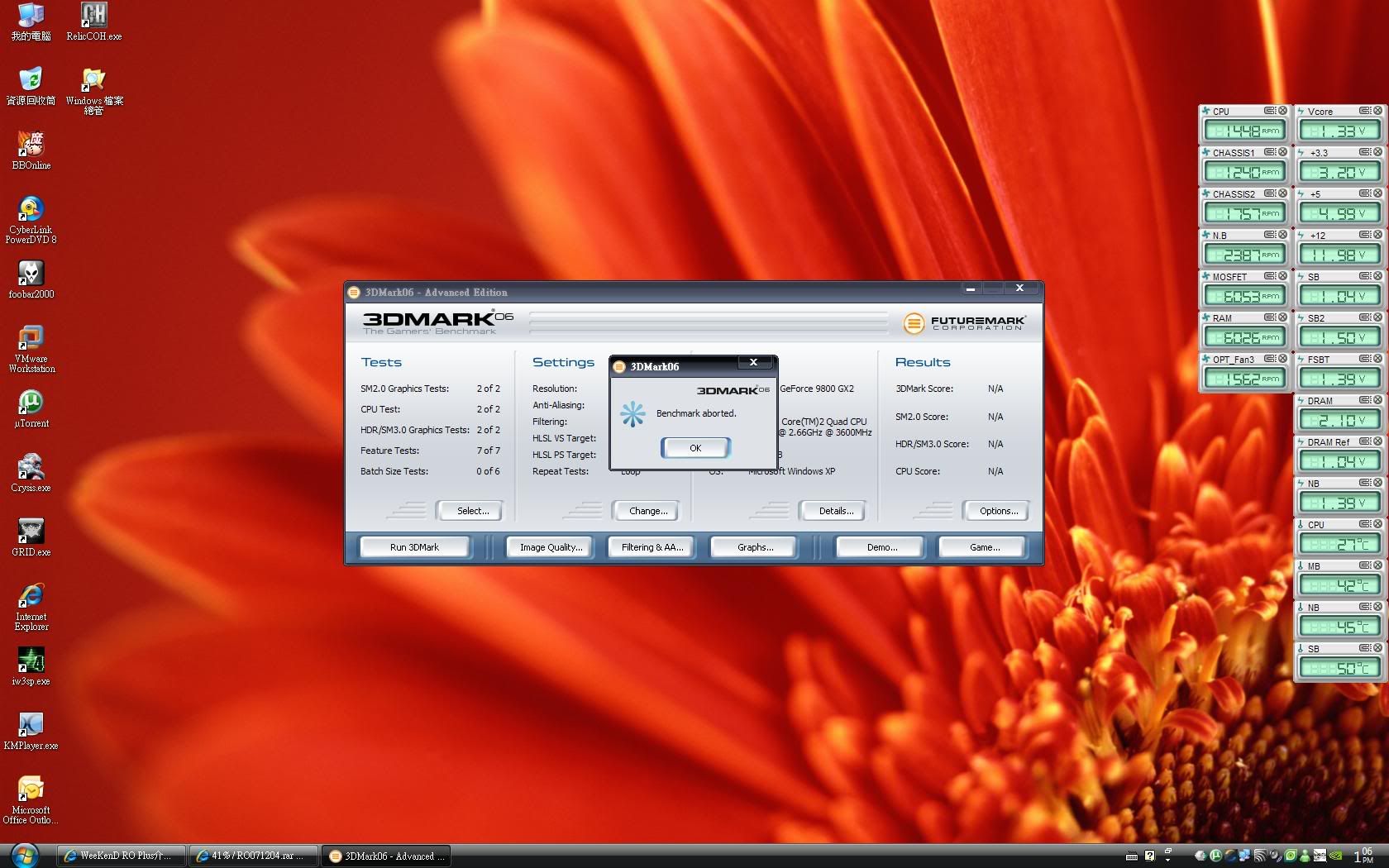This screenshot has width=1389, height=868.
Task: Select the VMware Workstation shortcut
Action: coord(31,350)
